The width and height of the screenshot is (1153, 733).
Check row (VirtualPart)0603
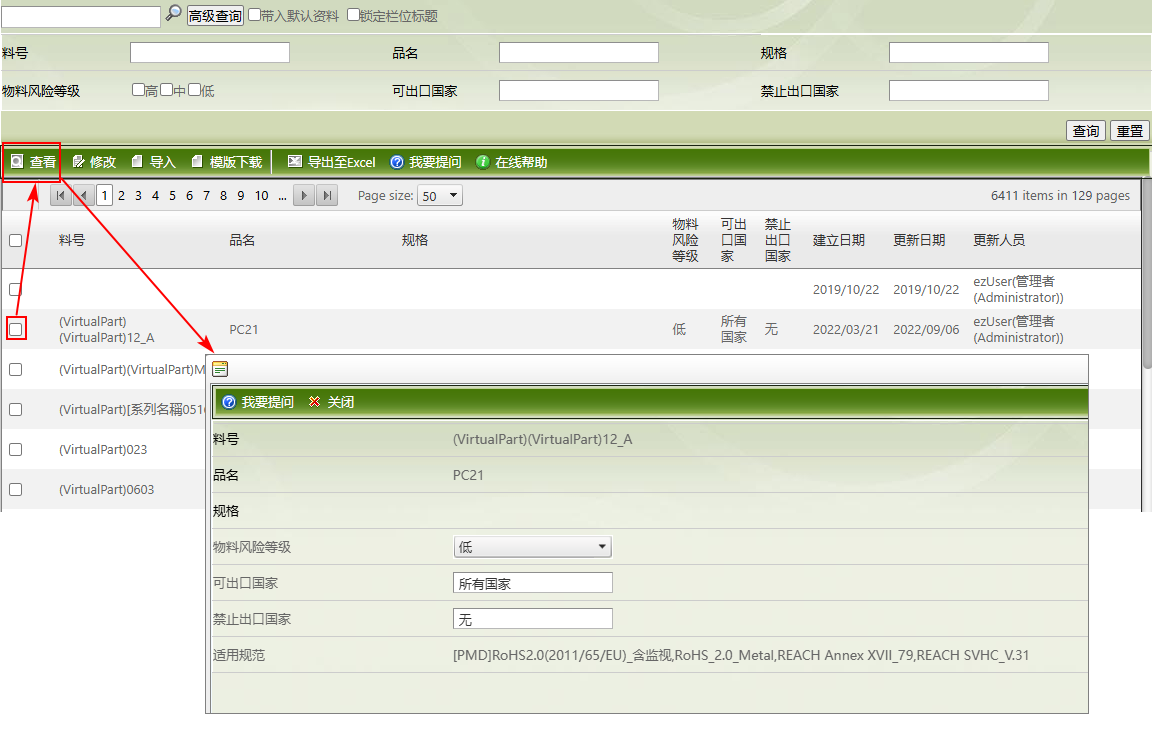15,489
